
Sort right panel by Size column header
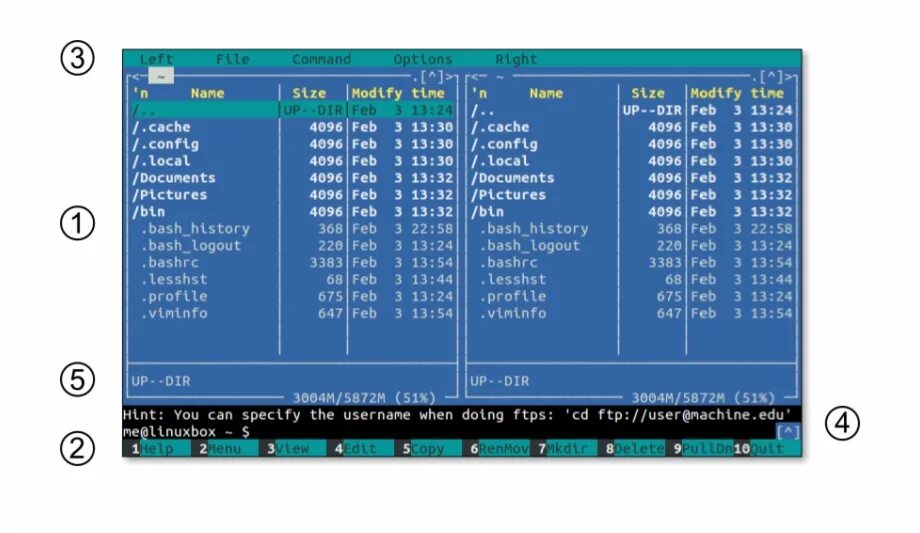coord(648,93)
